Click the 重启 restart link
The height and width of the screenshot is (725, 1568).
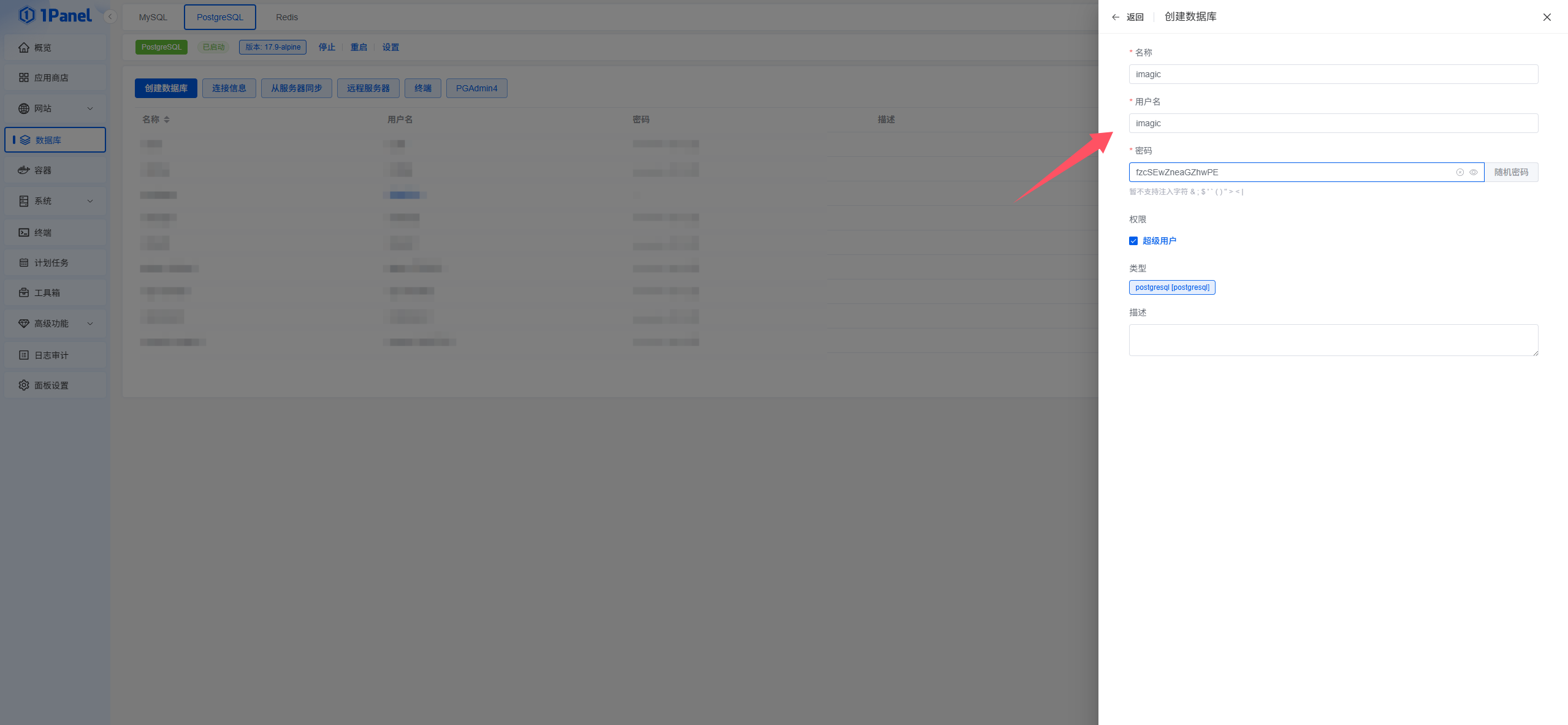click(x=359, y=47)
